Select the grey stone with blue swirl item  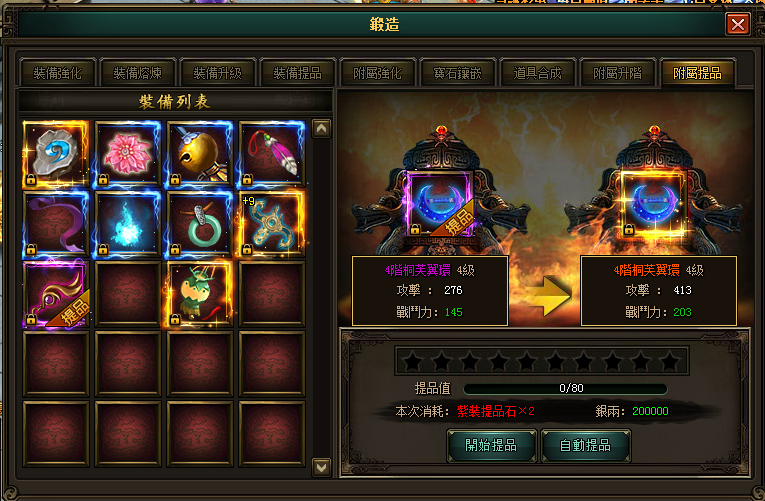pyautogui.click(x=56, y=155)
